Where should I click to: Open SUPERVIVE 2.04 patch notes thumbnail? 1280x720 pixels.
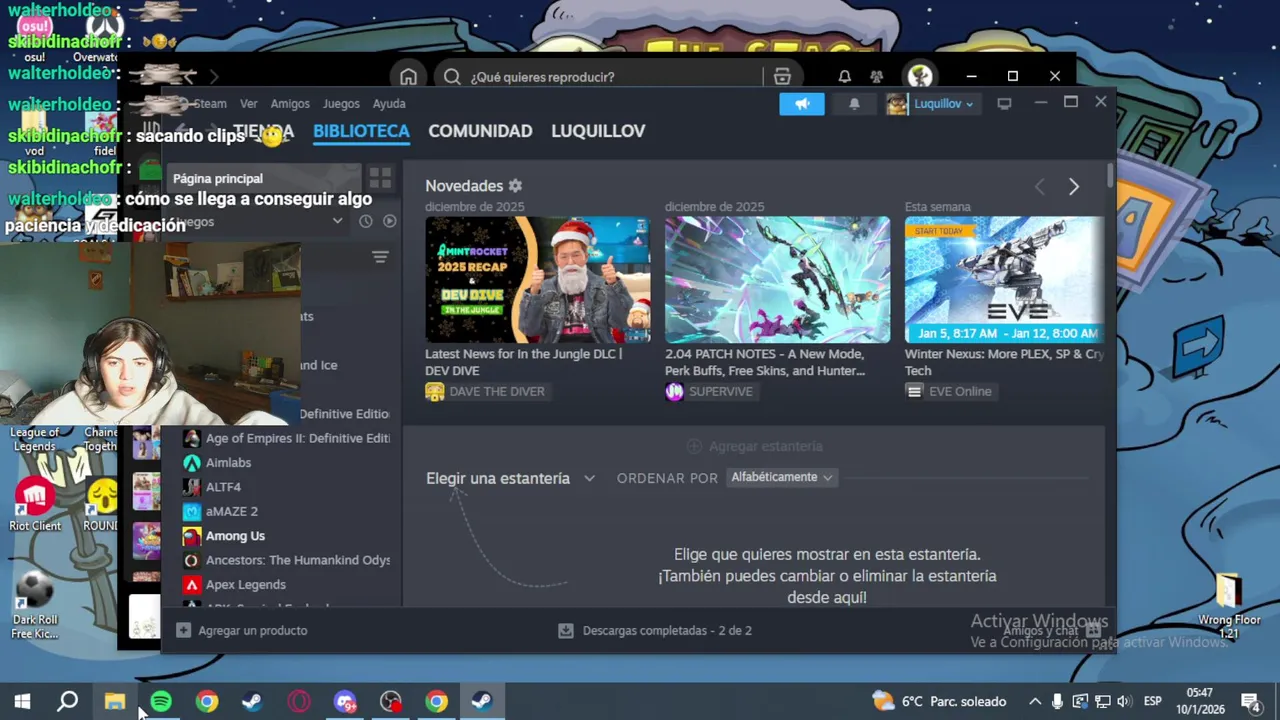[x=777, y=280]
